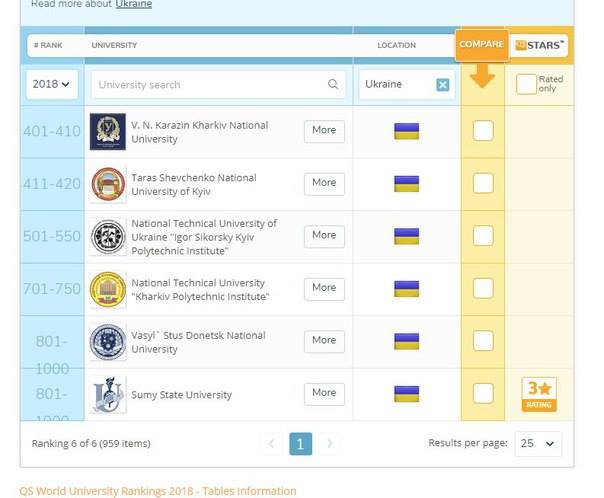Click More for Sumy State University
The height and width of the screenshot is (498, 604).
point(324,394)
